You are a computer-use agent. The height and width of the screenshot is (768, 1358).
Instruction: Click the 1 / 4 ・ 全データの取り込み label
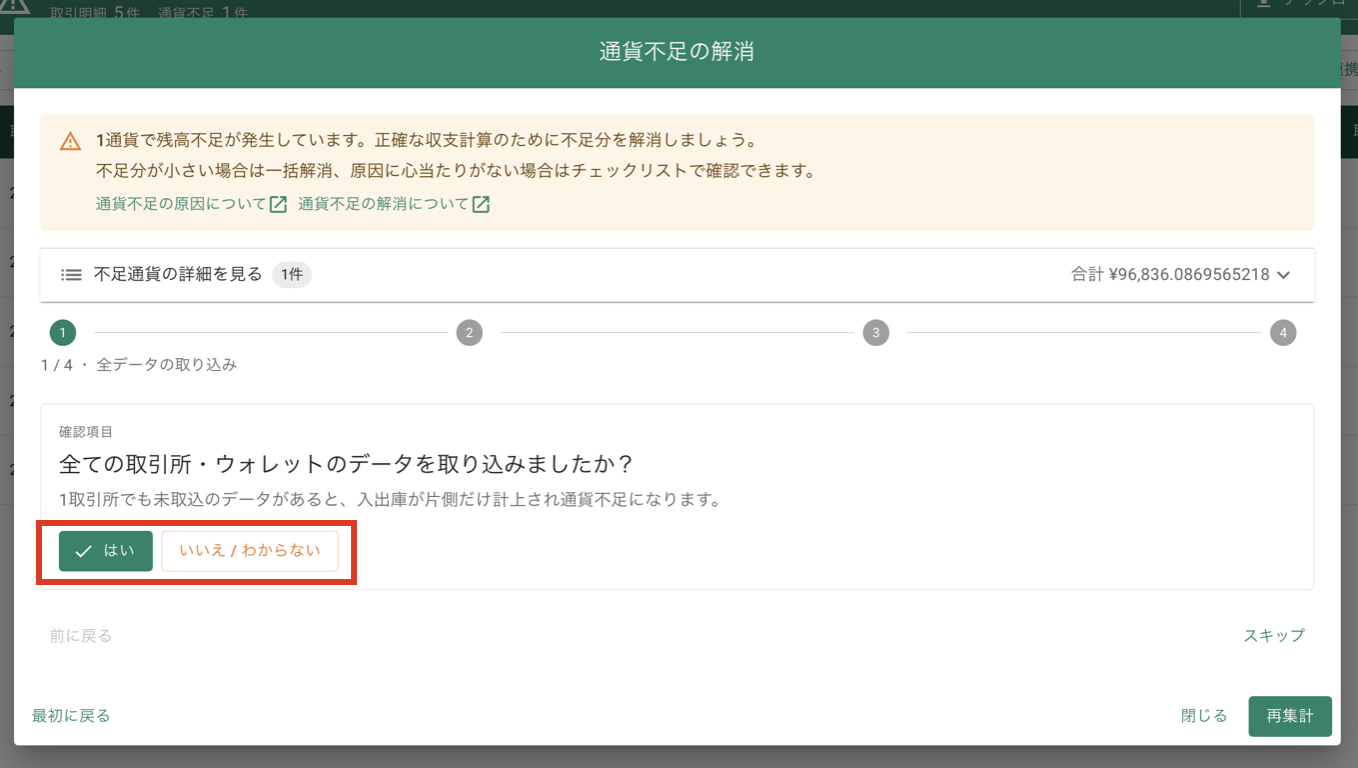point(139,365)
